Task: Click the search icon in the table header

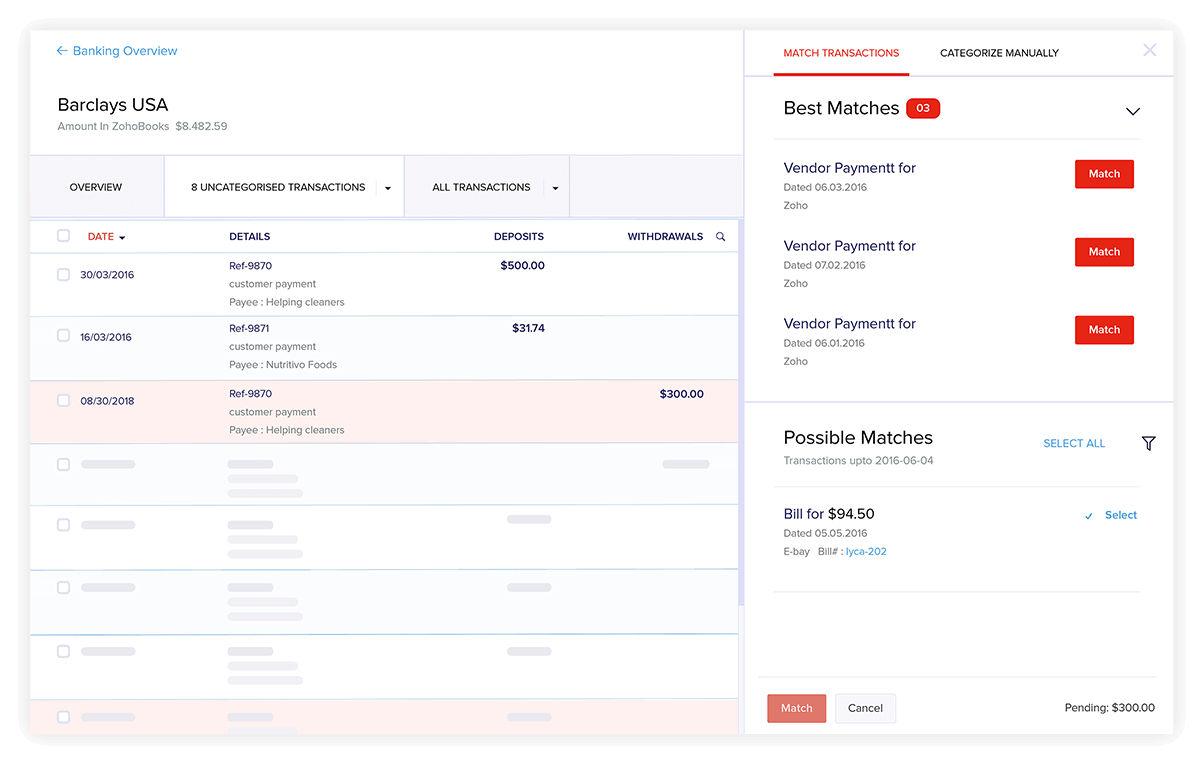Action: [721, 237]
